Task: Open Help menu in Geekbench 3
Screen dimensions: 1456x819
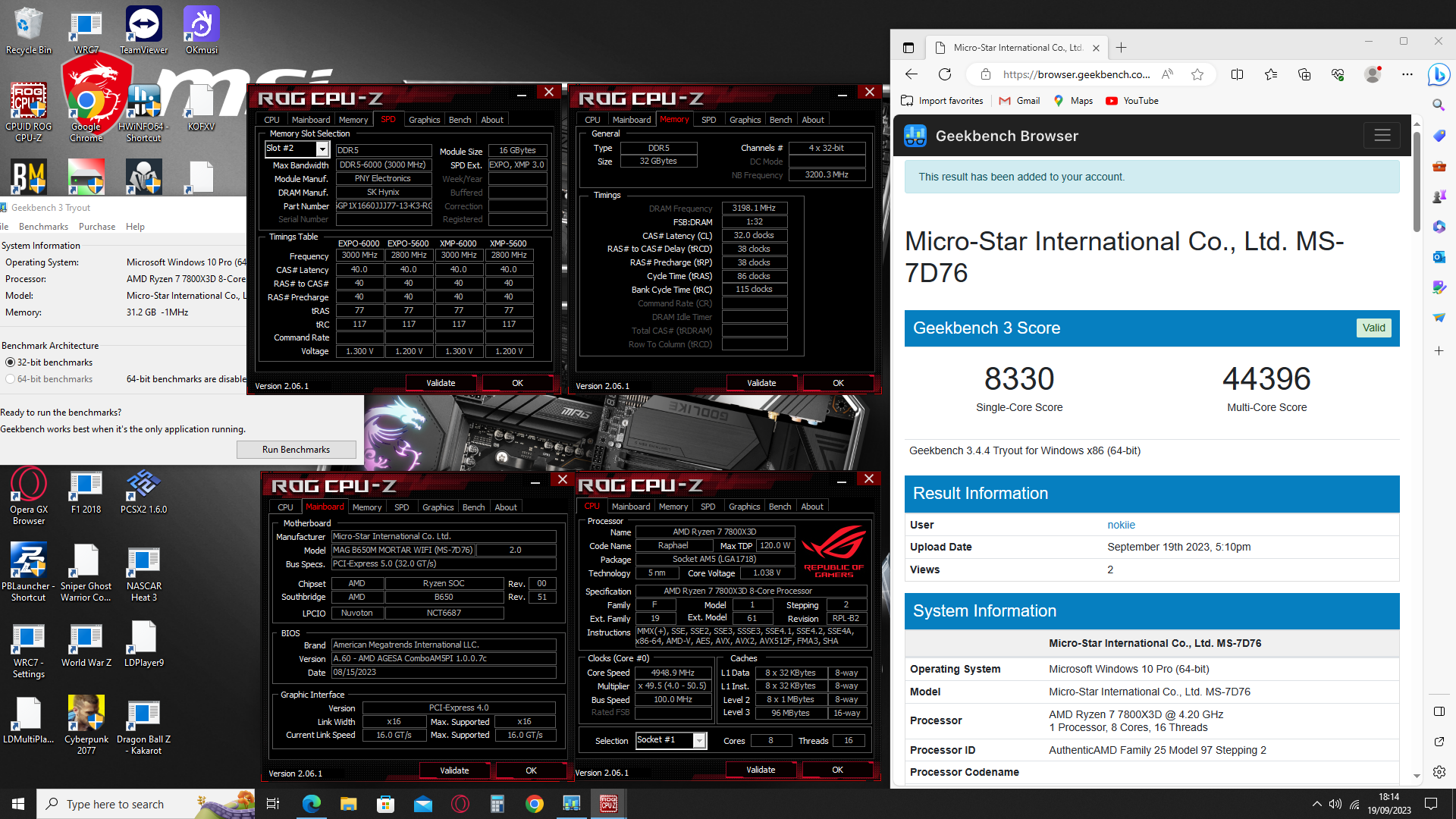Action: (135, 227)
